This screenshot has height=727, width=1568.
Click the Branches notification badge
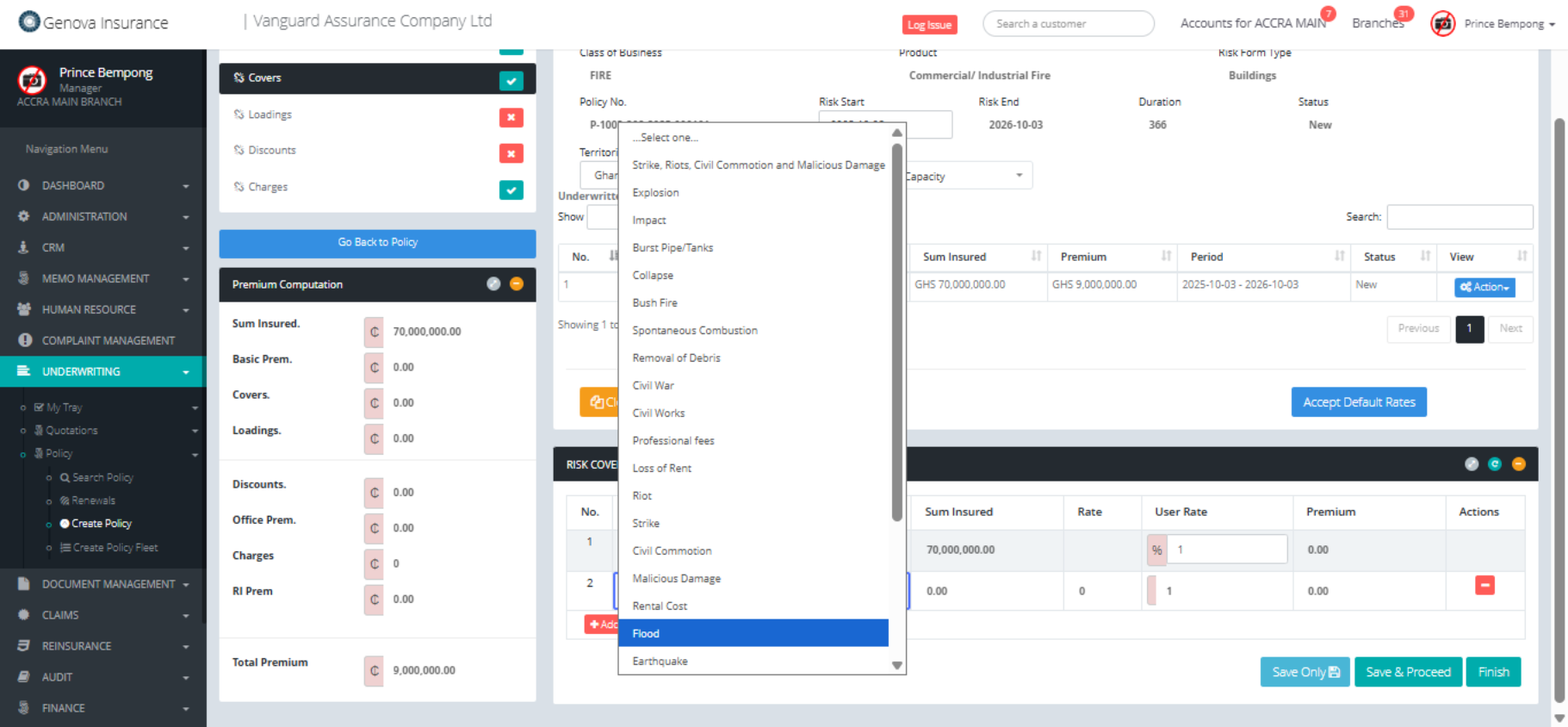click(1404, 14)
